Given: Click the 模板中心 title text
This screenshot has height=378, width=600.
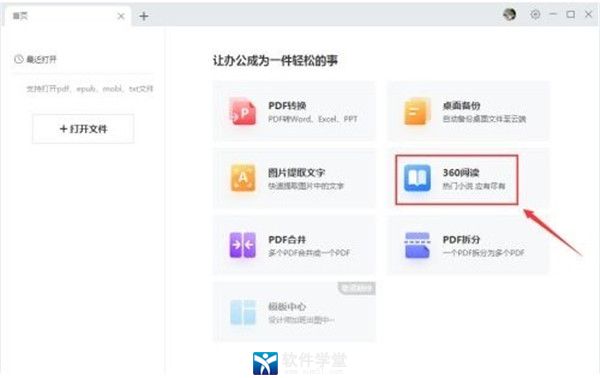Looking at the screenshot, I should click(x=287, y=307).
